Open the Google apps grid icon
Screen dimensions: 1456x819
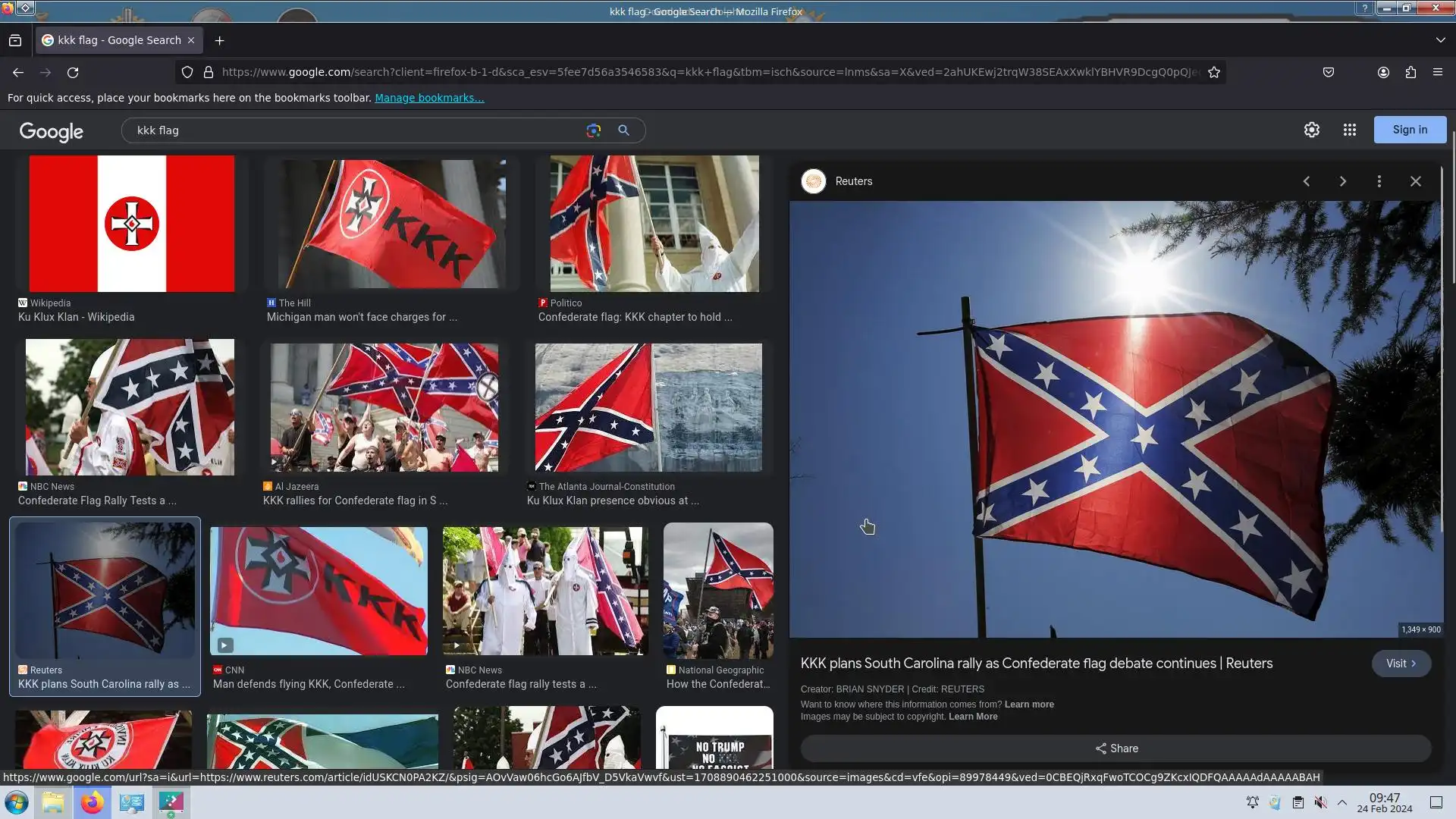pos(1349,130)
